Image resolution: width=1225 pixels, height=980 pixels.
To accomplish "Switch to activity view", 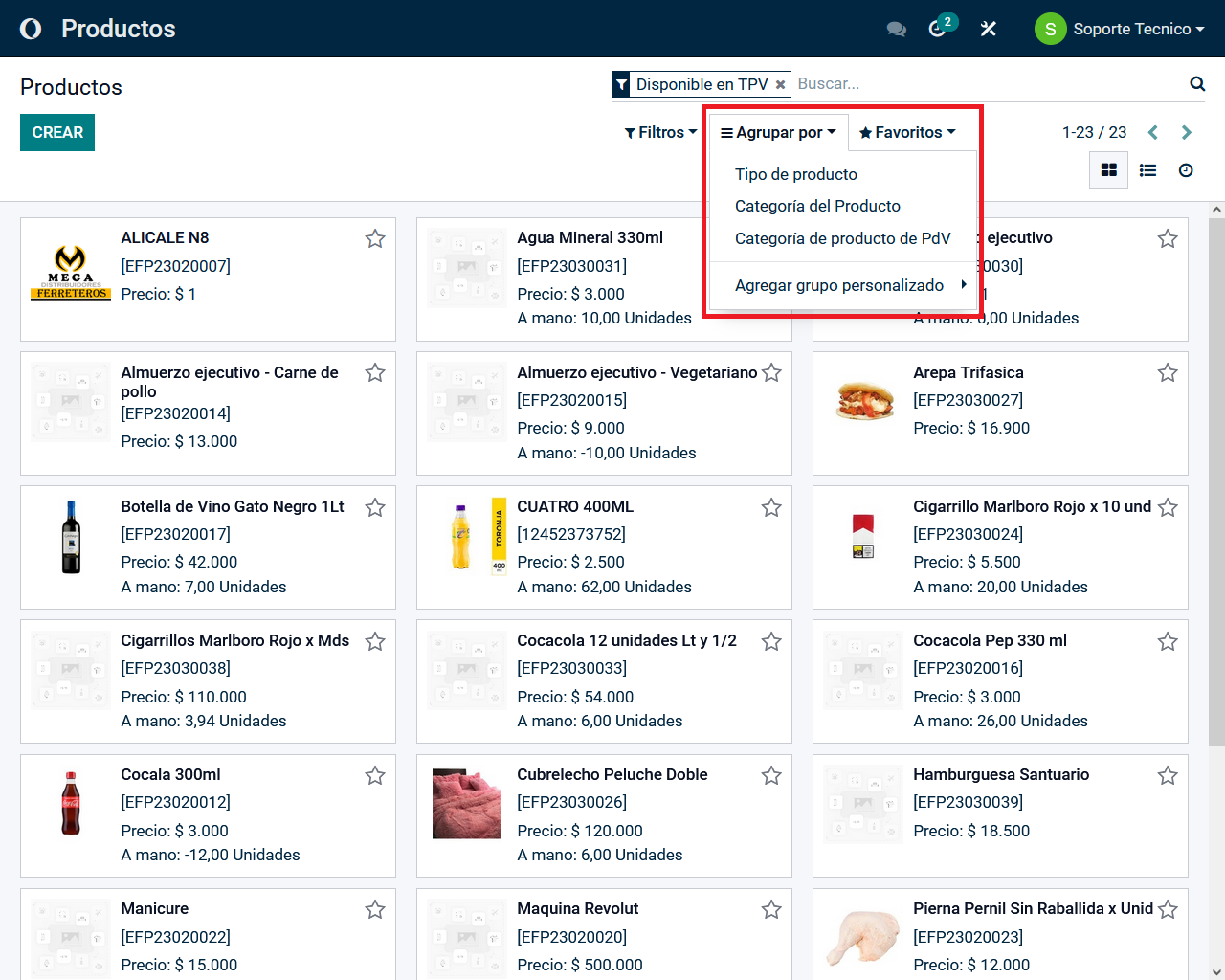I will [x=1186, y=170].
